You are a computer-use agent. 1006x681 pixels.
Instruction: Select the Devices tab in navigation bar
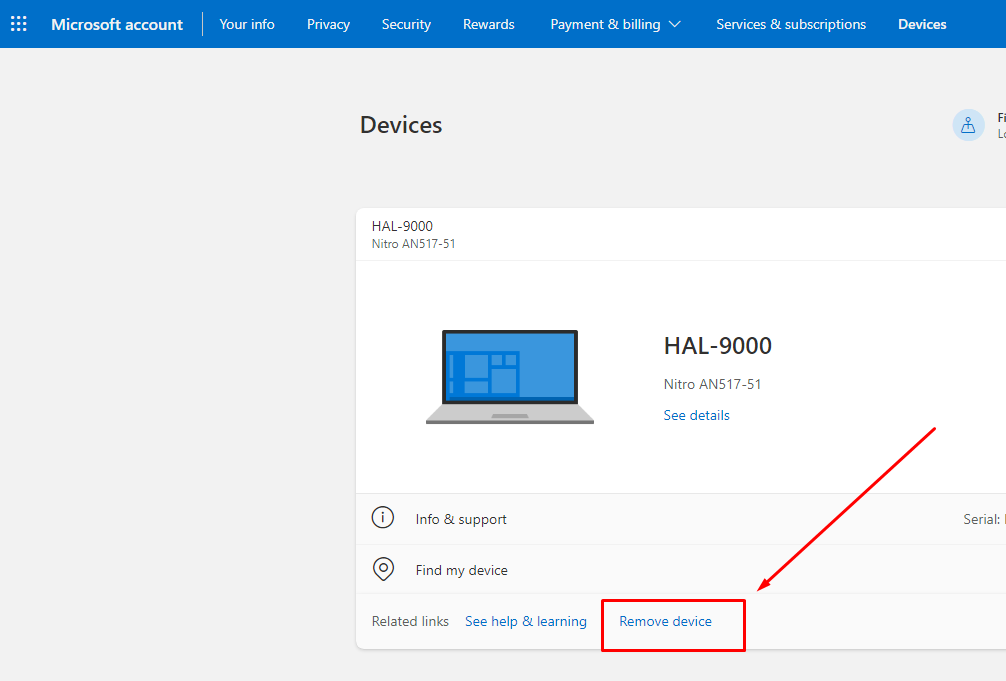tap(922, 24)
